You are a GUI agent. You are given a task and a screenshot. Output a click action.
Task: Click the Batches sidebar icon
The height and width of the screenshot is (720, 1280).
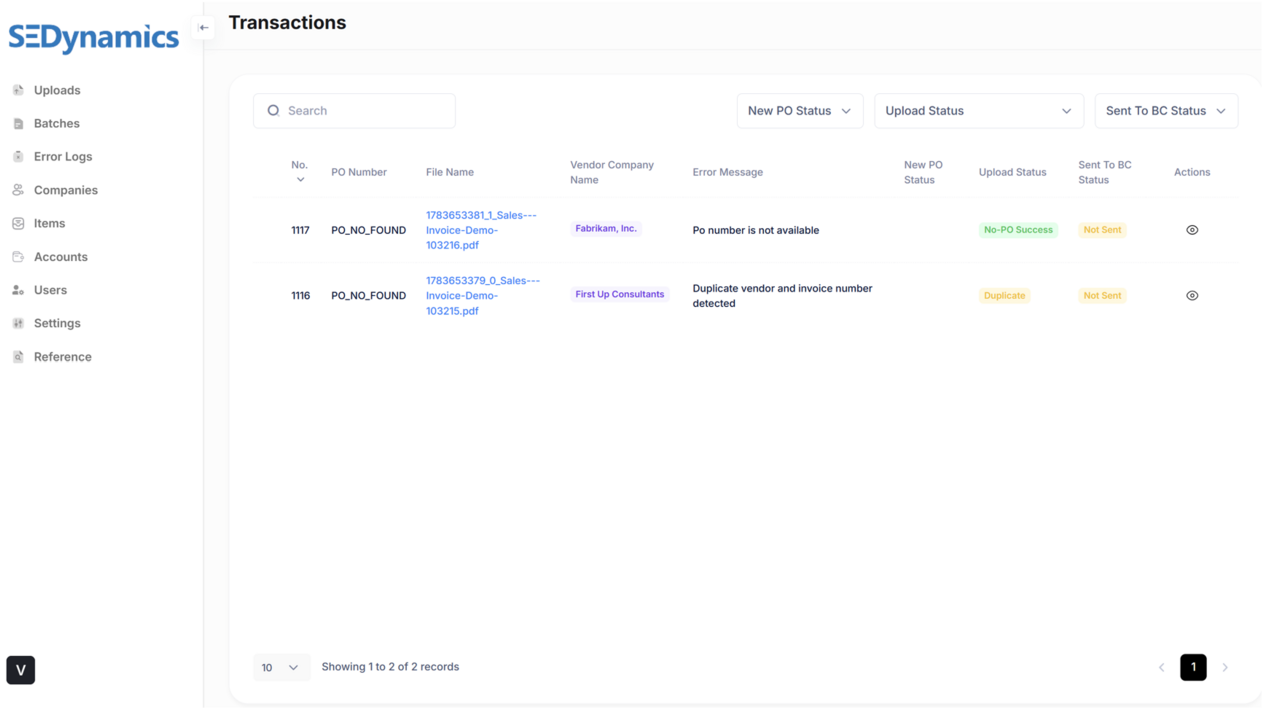tap(18, 123)
